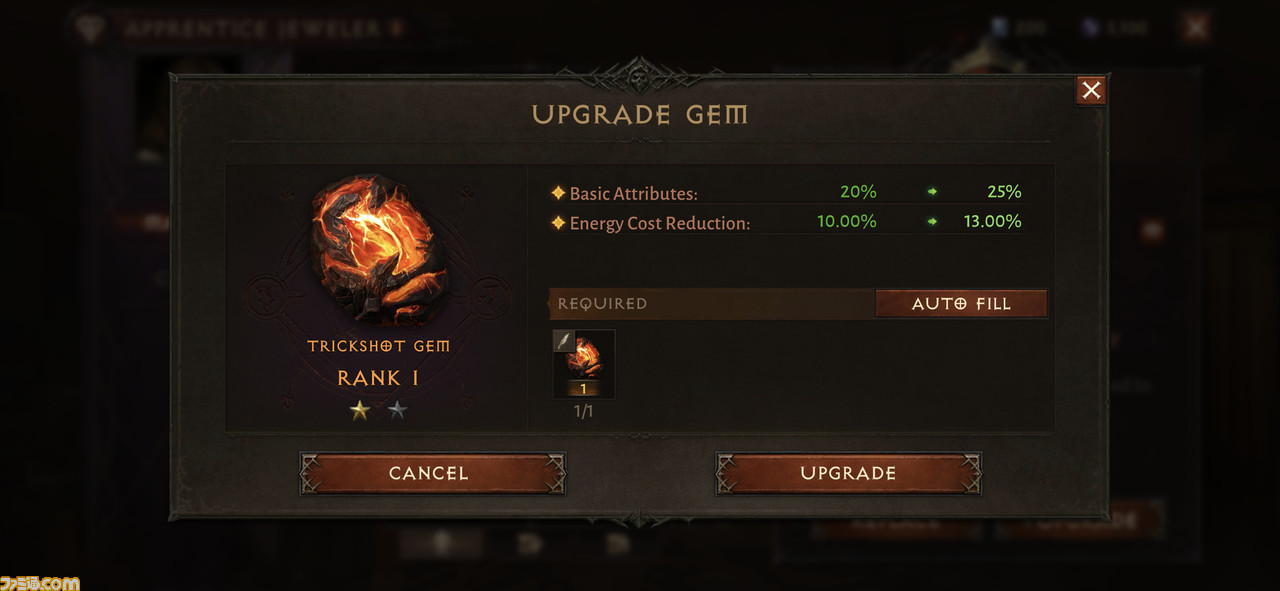Close the Upgrade Gem dialog
1280x591 pixels.
pyautogui.click(x=1091, y=90)
